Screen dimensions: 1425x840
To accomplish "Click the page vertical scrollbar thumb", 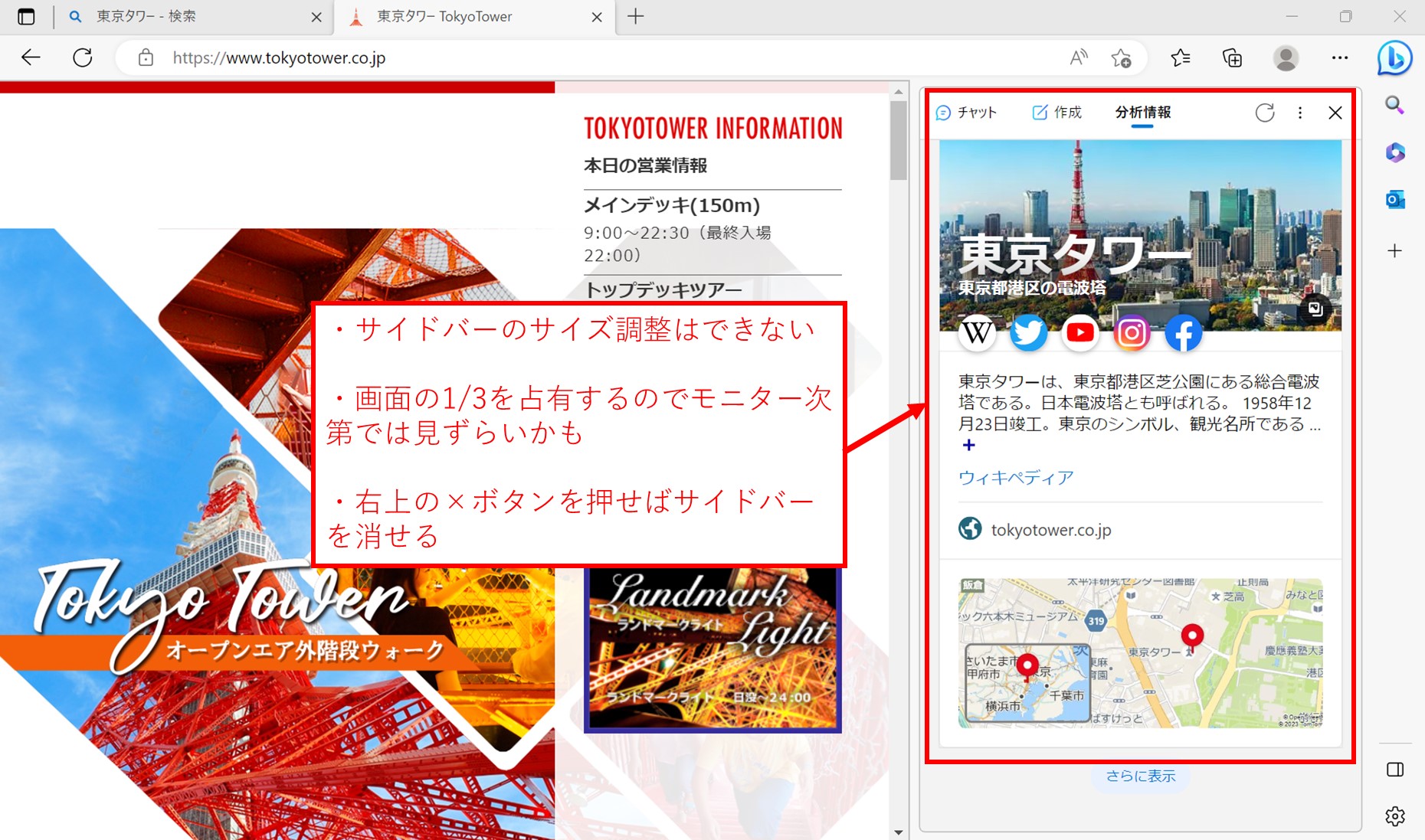I will (x=899, y=139).
